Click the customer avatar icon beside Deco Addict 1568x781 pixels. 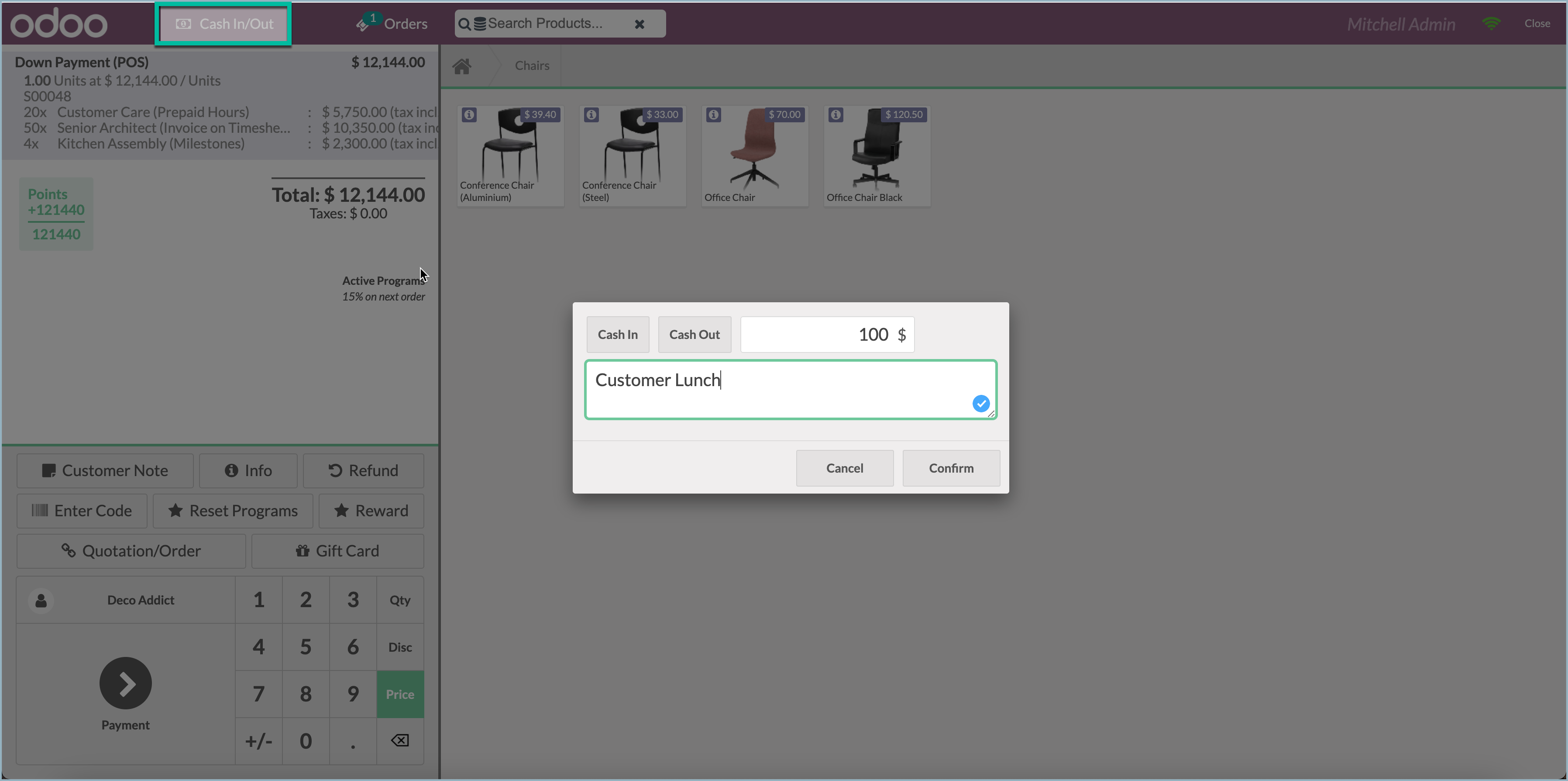[x=41, y=601]
